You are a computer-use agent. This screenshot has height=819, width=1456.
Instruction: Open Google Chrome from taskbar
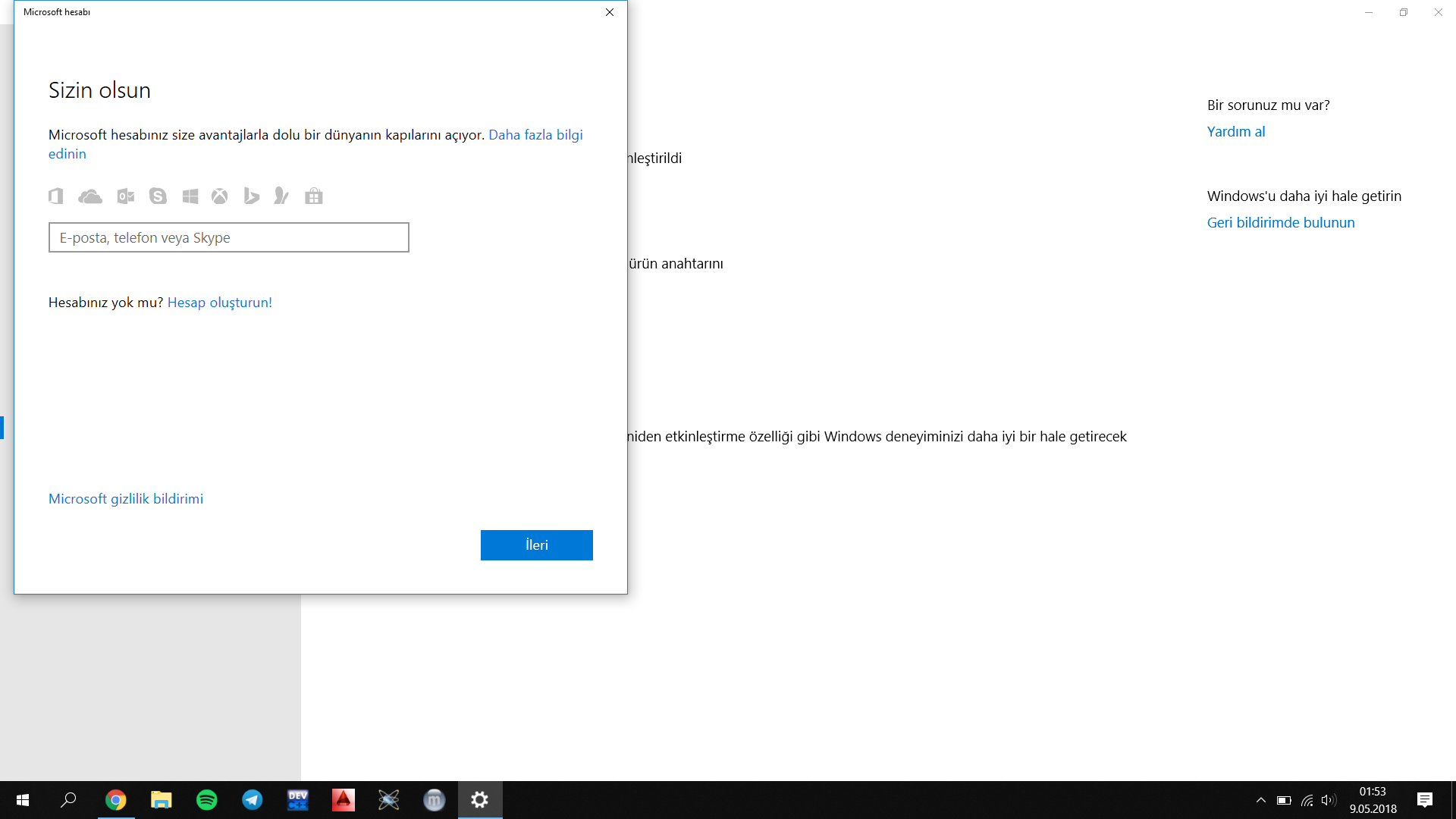point(116,800)
